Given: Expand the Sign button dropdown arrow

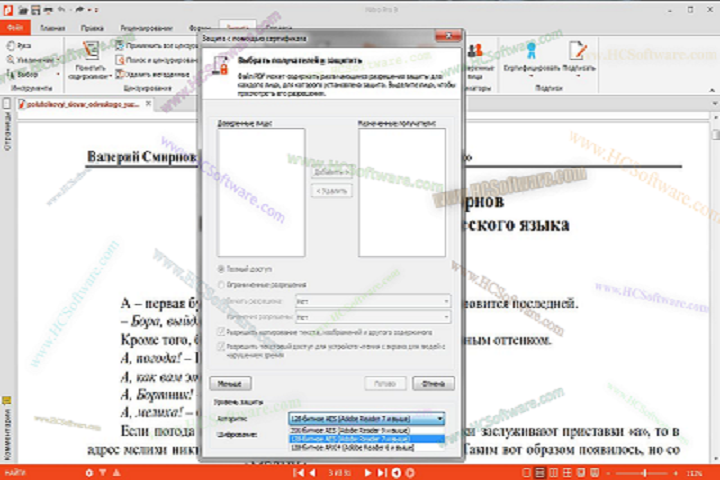Looking at the screenshot, I should tap(578, 76).
